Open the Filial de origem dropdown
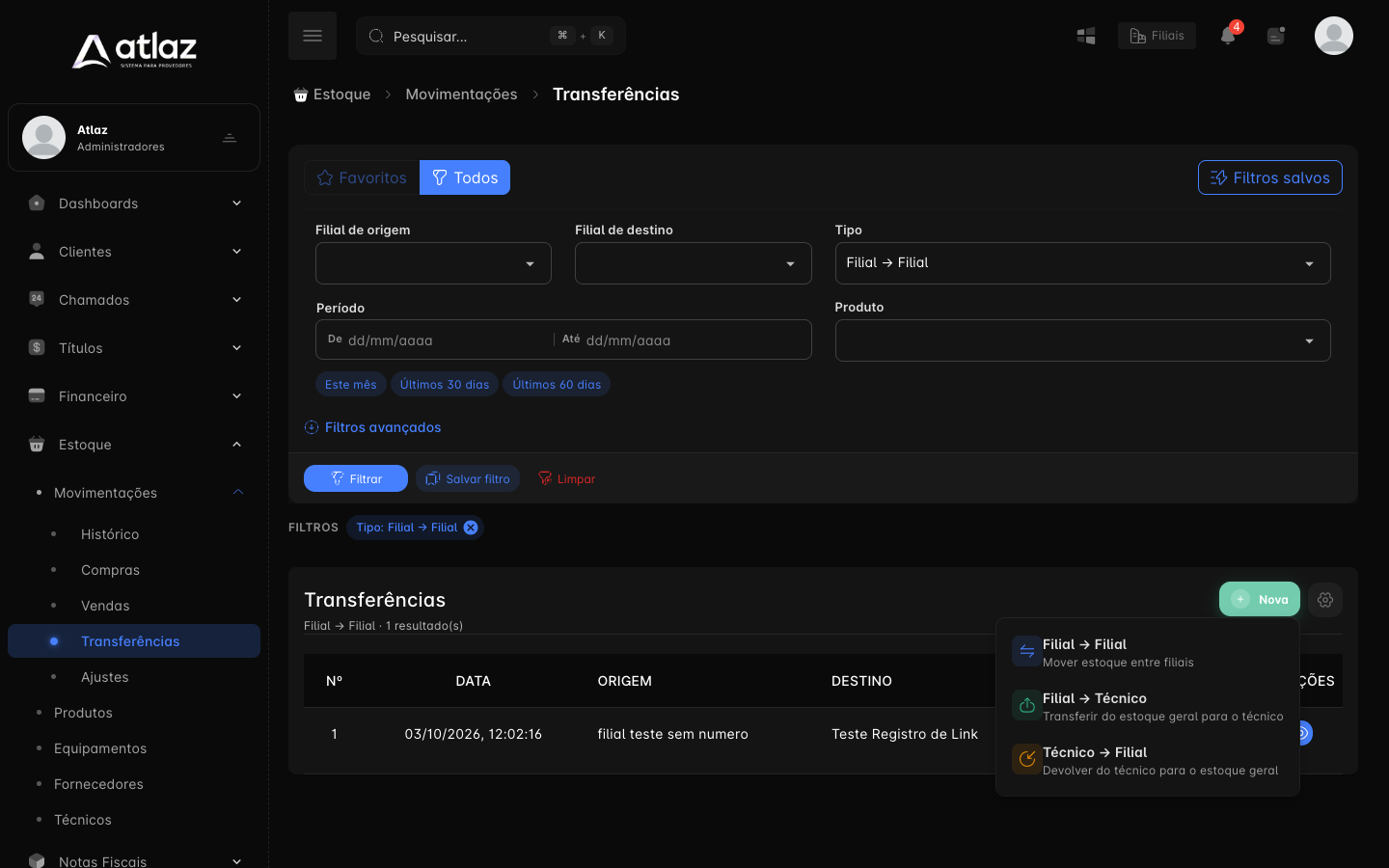Viewport: 1389px width, 868px height. click(433, 263)
